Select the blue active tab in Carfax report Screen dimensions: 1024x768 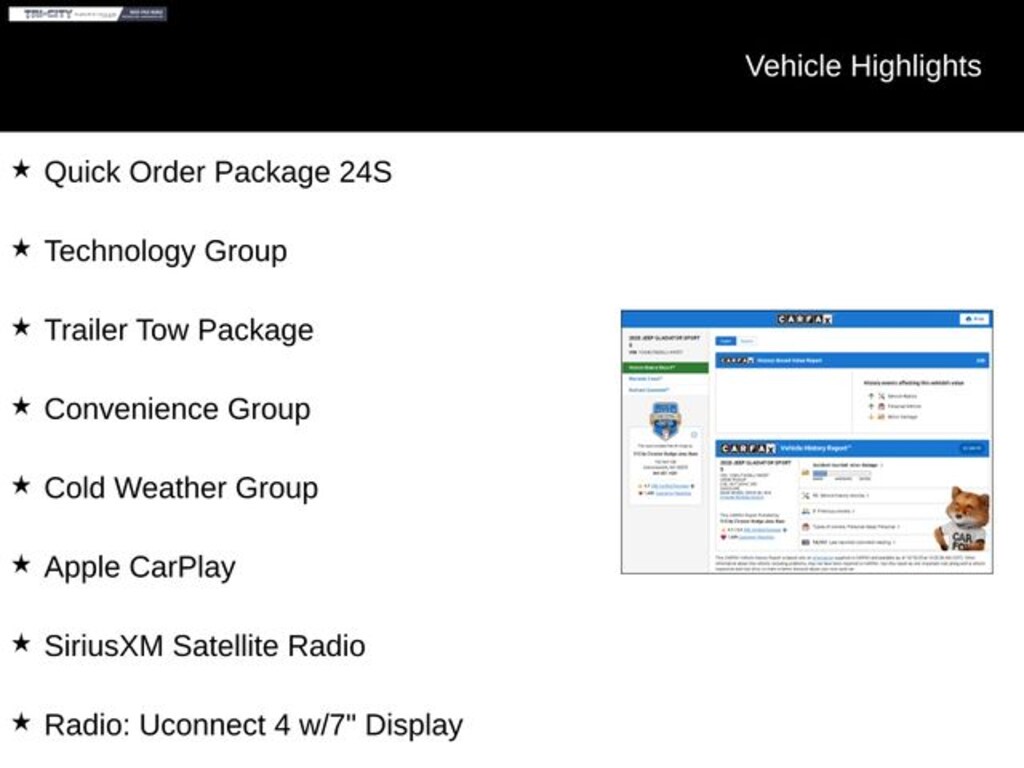pyautogui.click(x=726, y=341)
